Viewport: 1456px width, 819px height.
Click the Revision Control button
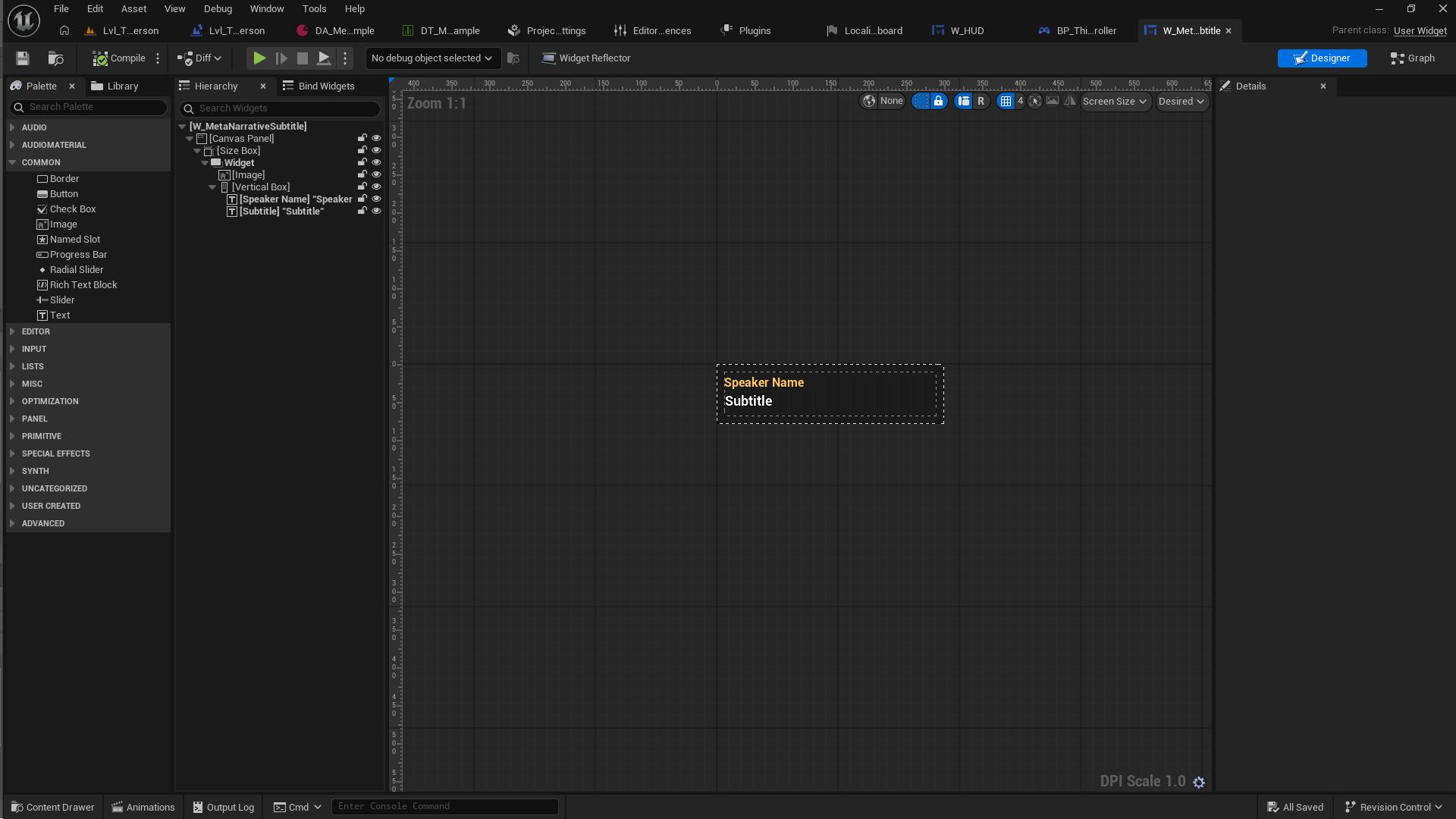point(1394,806)
